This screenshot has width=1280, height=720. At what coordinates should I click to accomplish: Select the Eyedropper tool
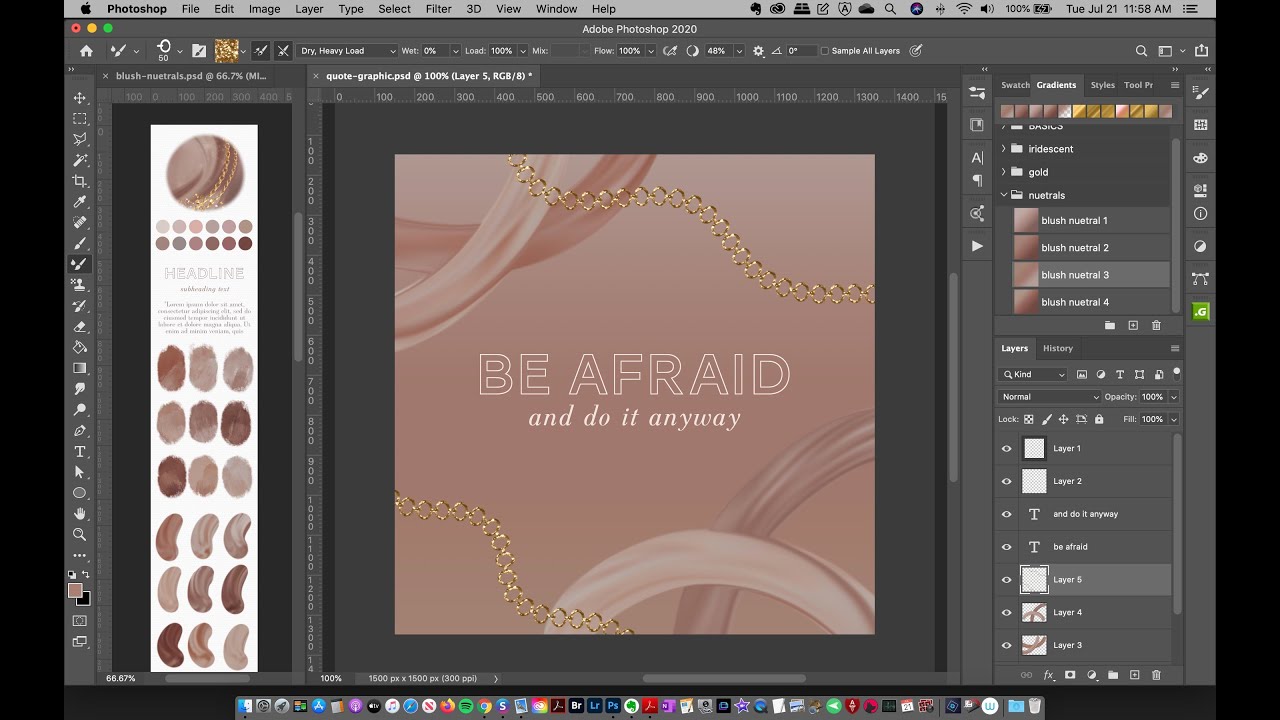pos(80,202)
